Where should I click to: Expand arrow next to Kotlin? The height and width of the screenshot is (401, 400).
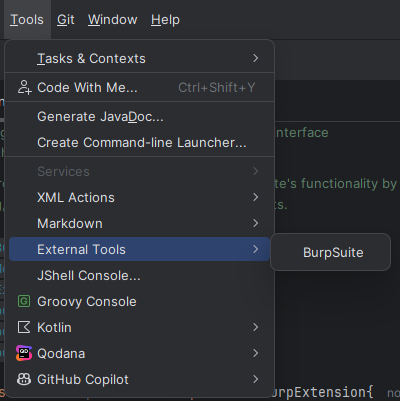click(x=255, y=327)
